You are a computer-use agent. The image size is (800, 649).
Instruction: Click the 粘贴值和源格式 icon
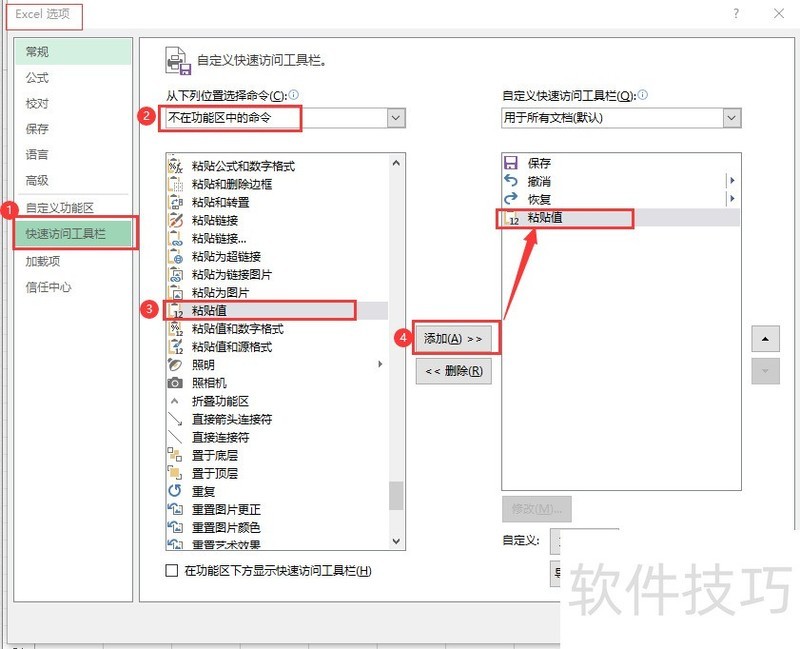tap(175, 347)
